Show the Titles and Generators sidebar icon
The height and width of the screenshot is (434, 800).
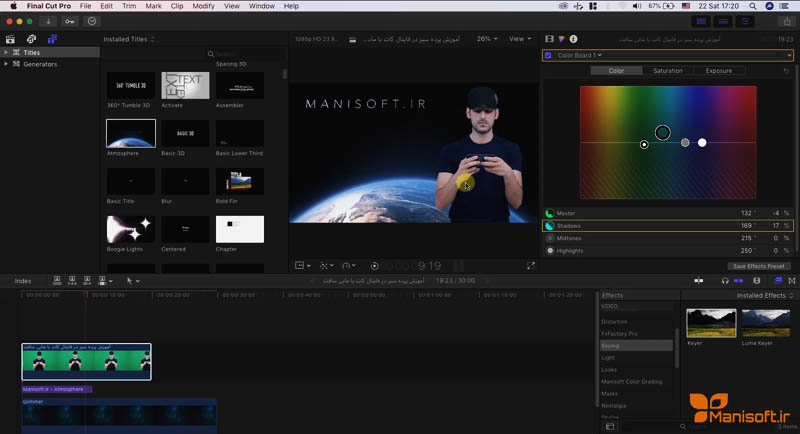coord(52,39)
